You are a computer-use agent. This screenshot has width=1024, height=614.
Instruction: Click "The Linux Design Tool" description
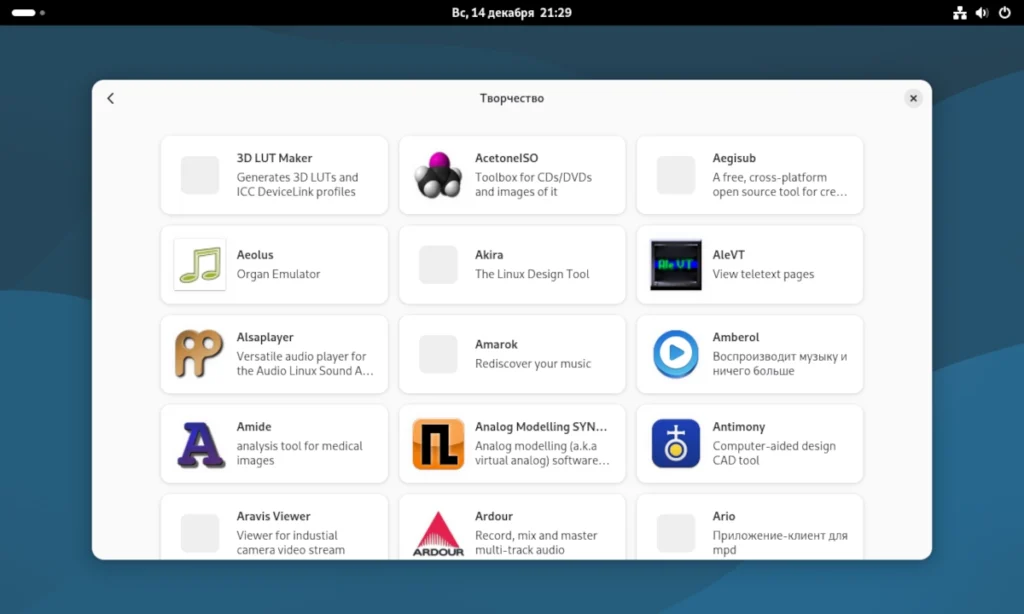pos(532,274)
